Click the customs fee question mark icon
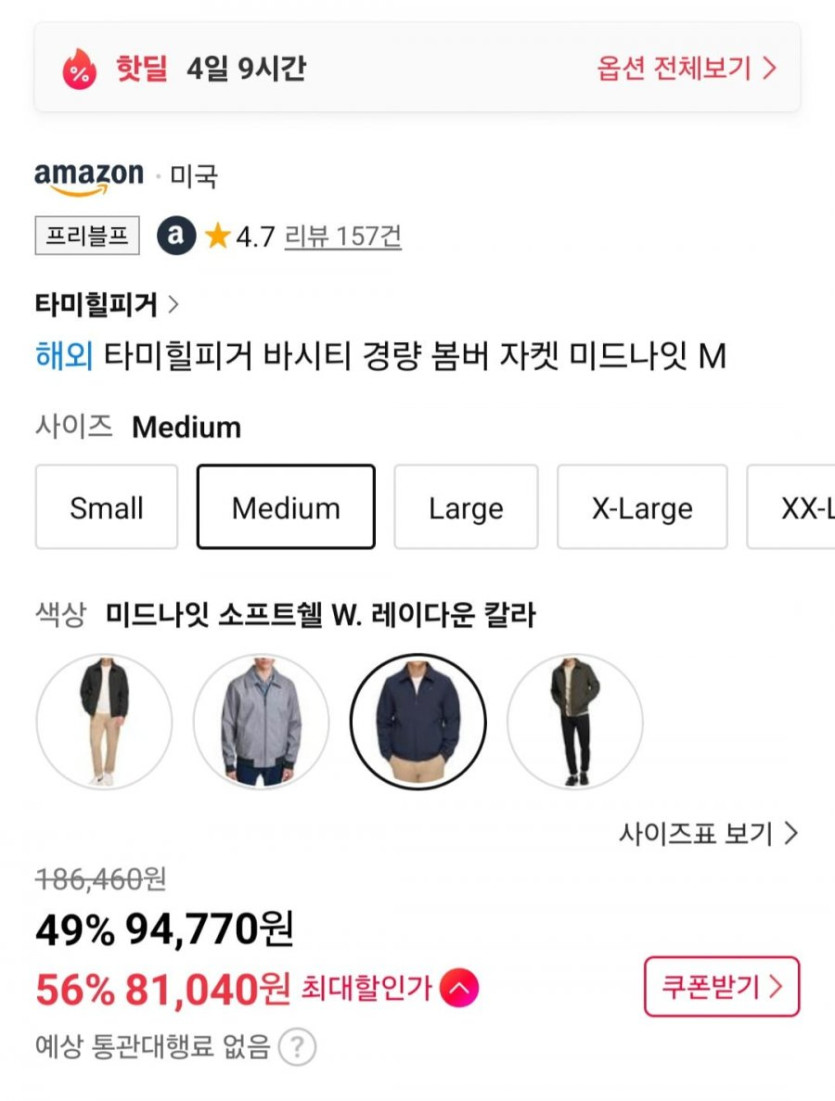 [x=297, y=1048]
